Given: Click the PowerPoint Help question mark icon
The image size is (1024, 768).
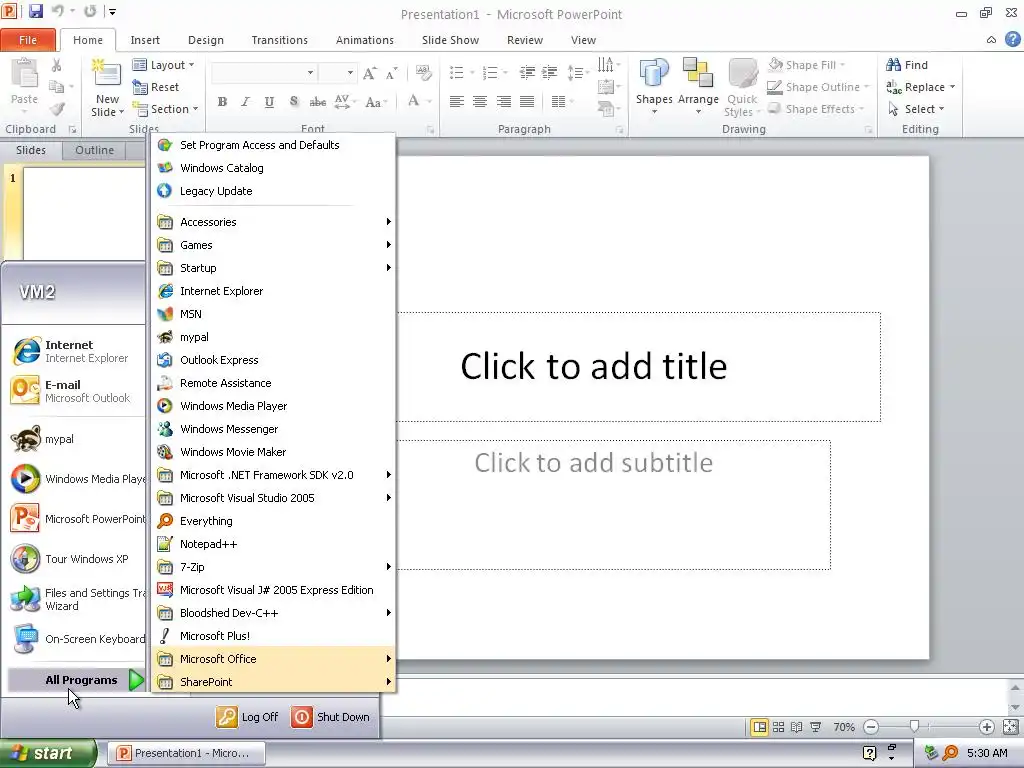Looking at the screenshot, I should [1012, 39].
